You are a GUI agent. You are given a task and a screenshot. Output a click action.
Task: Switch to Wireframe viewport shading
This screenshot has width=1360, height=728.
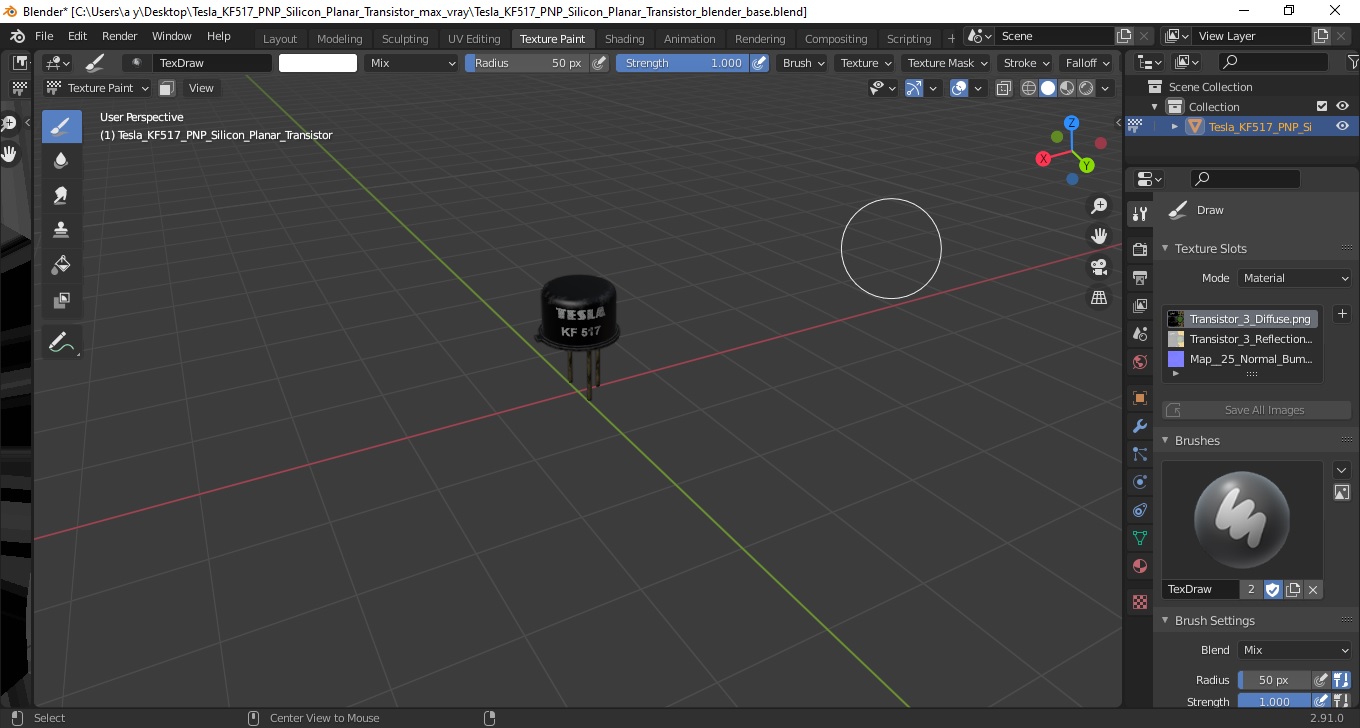pos(1029,88)
